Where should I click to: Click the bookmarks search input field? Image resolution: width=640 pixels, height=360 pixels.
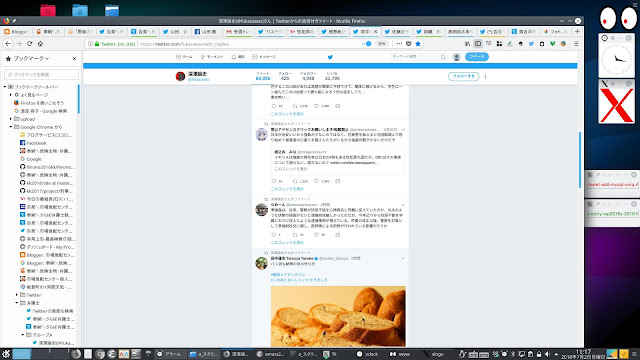41,74
